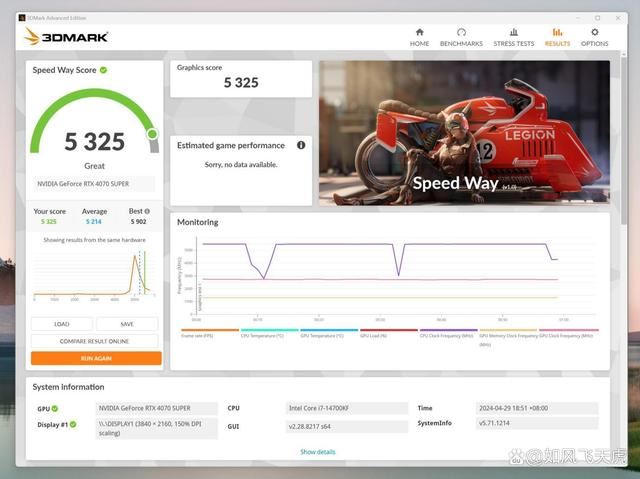
Task: Click the LOAD button
Action: point(62,324)
